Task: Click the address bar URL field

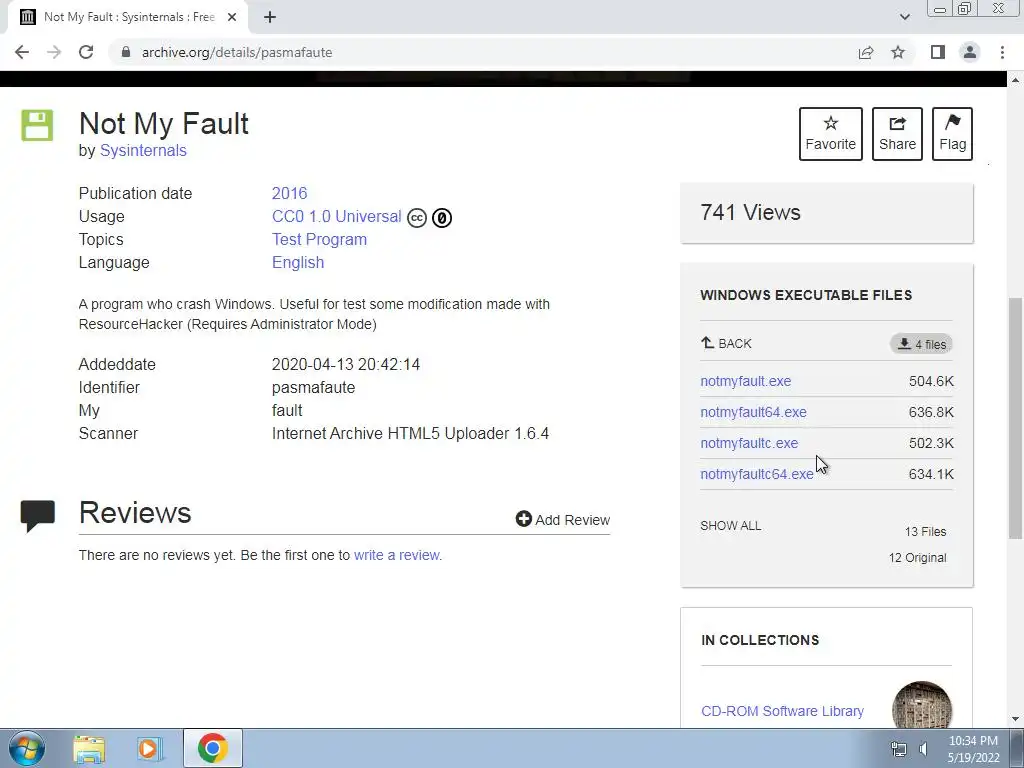Action: coord(483,52)
